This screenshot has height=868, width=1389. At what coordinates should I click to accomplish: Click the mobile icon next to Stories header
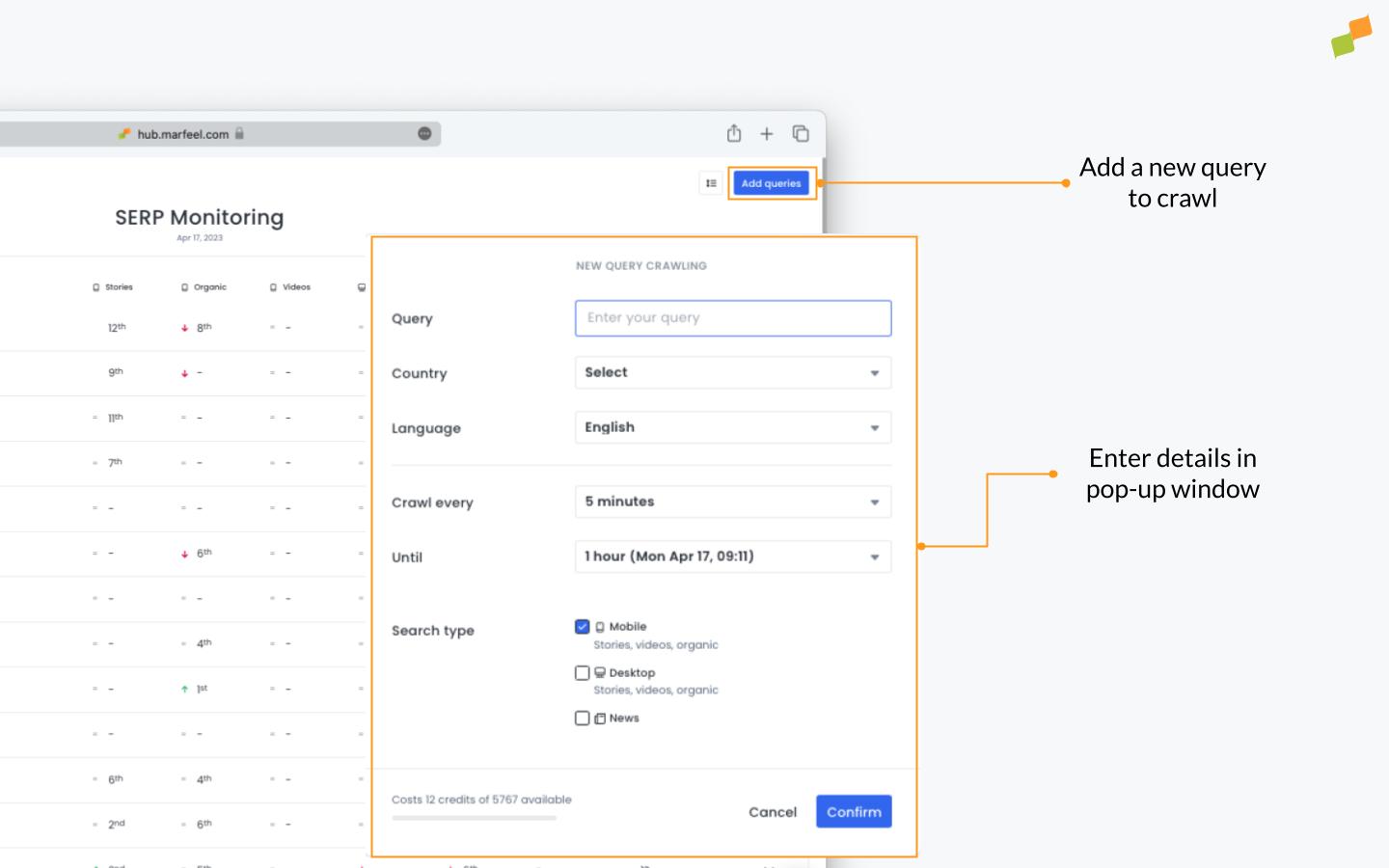tap(95, 286)
